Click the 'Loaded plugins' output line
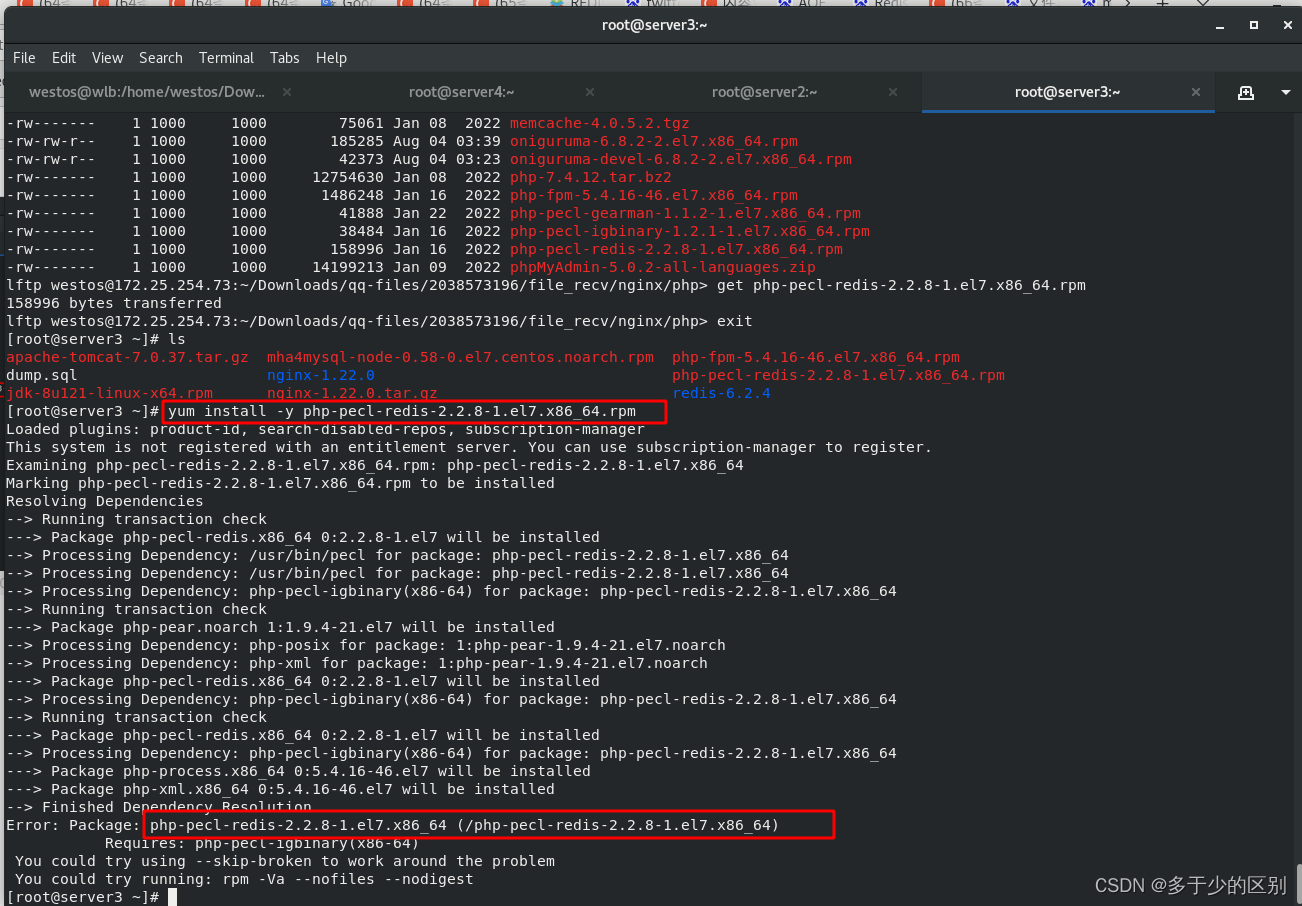 tap(325, 429)
